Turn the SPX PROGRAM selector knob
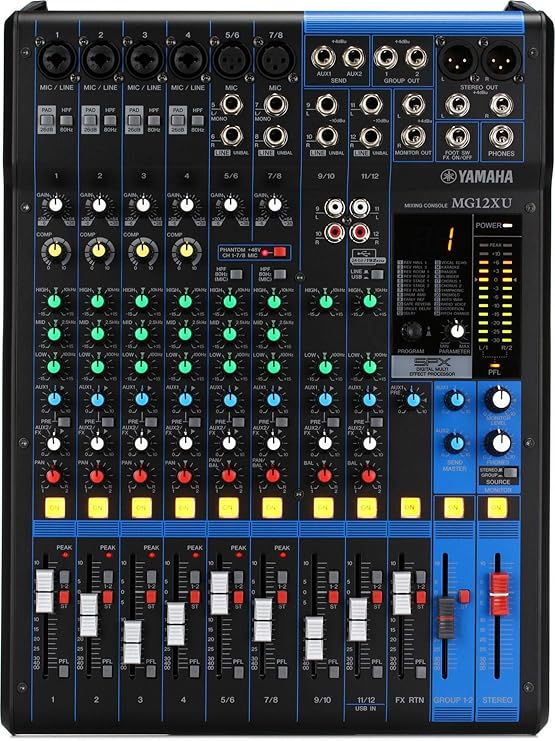Screen dimensions: 555x741 412,331
